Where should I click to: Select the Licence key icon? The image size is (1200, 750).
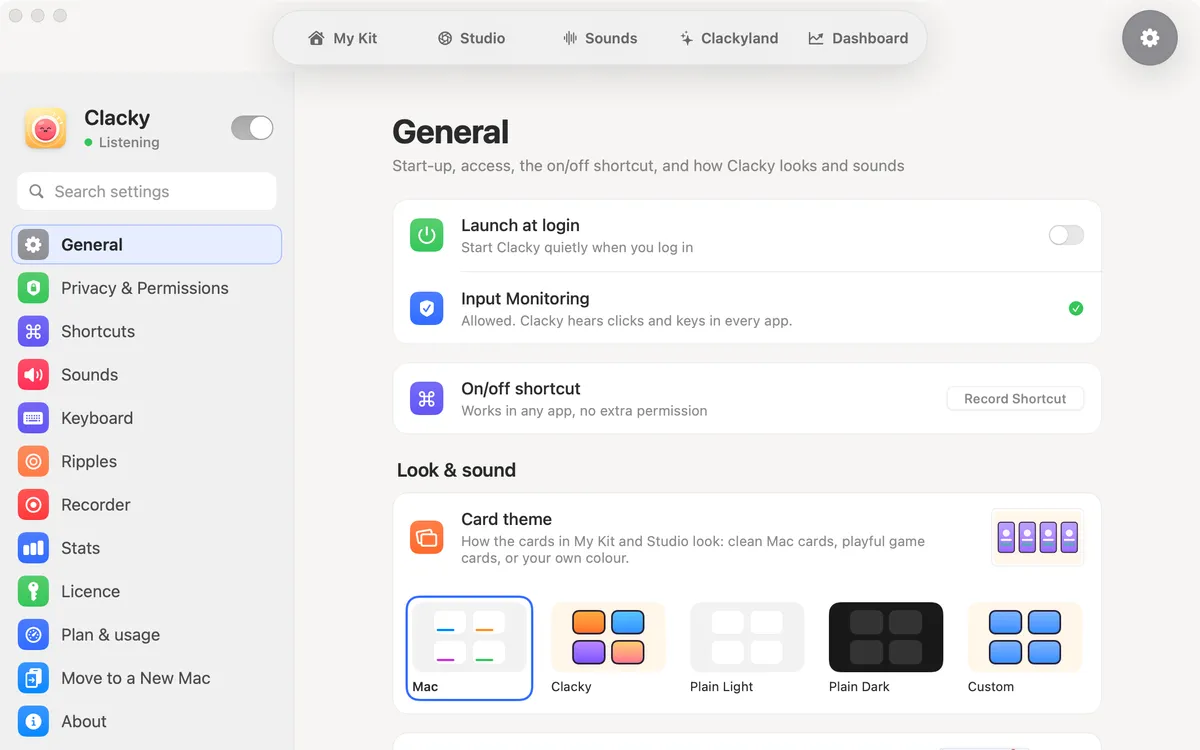click(33, 591)
